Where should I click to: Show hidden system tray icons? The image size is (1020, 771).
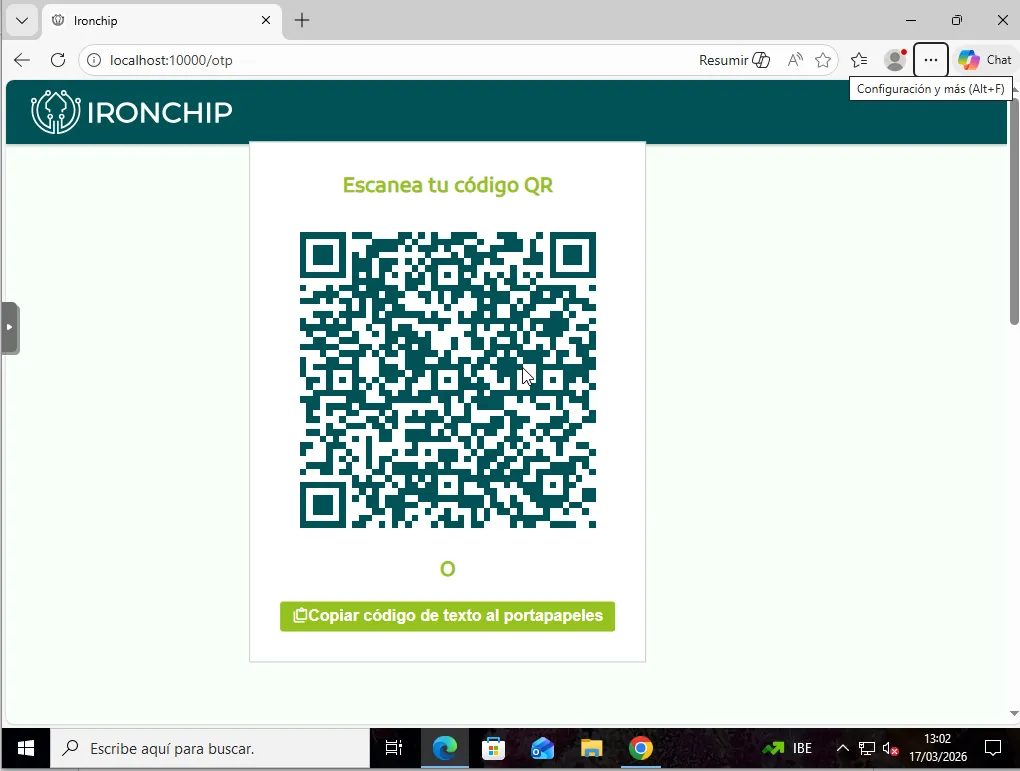842,748
